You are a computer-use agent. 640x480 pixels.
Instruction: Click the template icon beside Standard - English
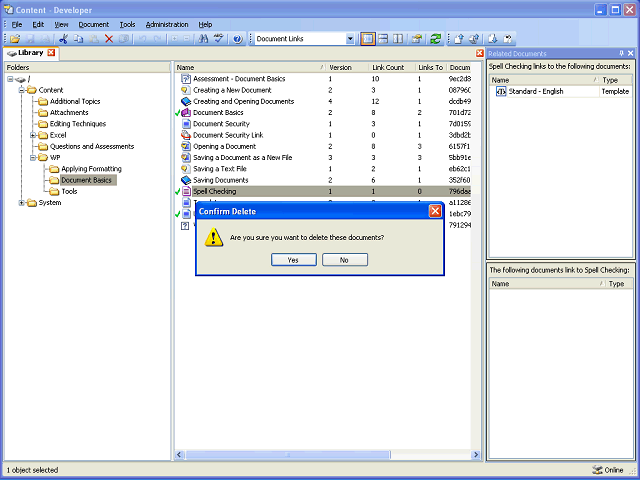pos(501,91)
